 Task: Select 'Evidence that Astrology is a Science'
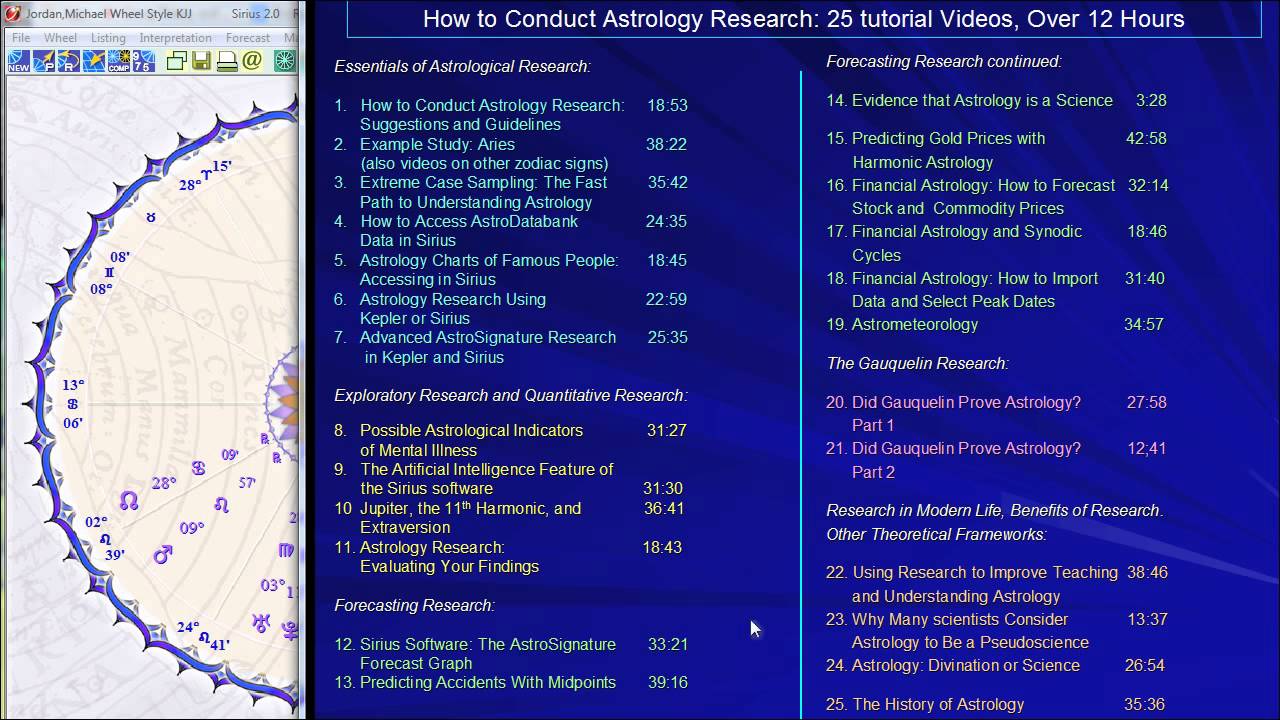[x=982, y=100]
